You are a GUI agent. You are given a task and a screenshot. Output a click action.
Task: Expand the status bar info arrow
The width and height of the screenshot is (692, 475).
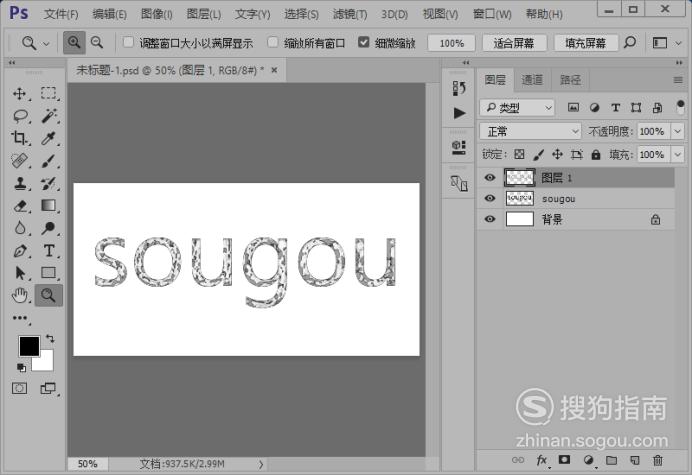click(x=261, y=464)
